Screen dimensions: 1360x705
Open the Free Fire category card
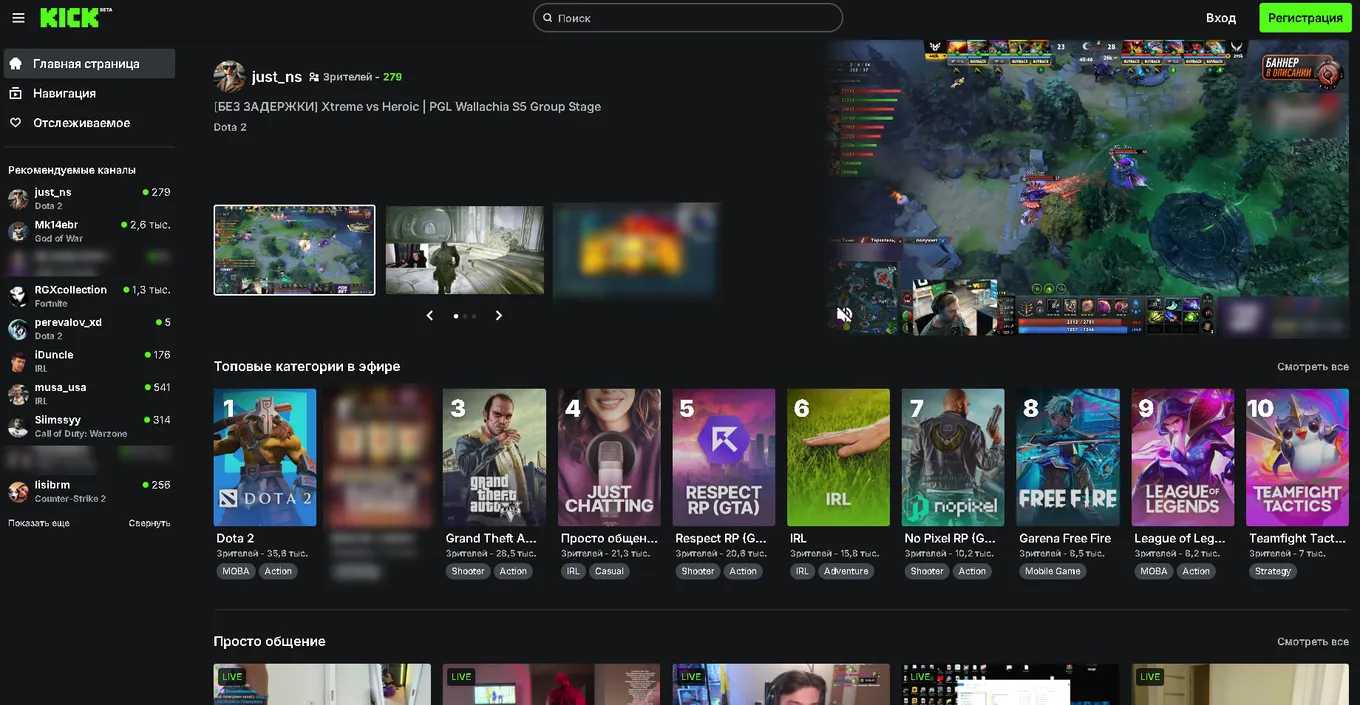point(1068,457)
